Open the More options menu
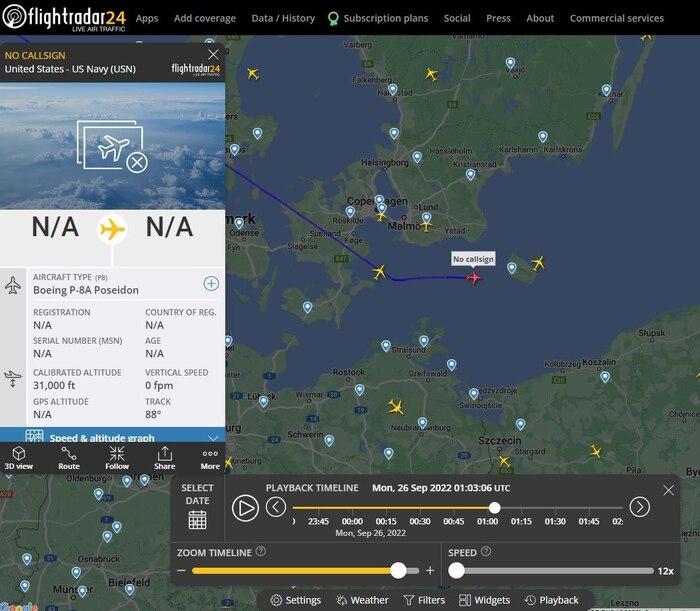 pyautogui.click(x=210, y=458)
